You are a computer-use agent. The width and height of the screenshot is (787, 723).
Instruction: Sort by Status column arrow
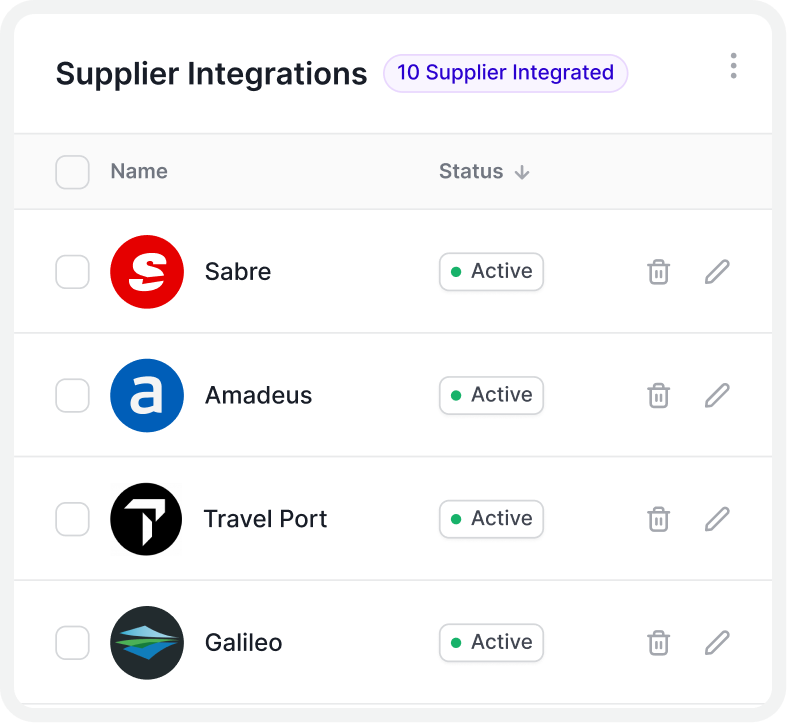click(521, 172)
